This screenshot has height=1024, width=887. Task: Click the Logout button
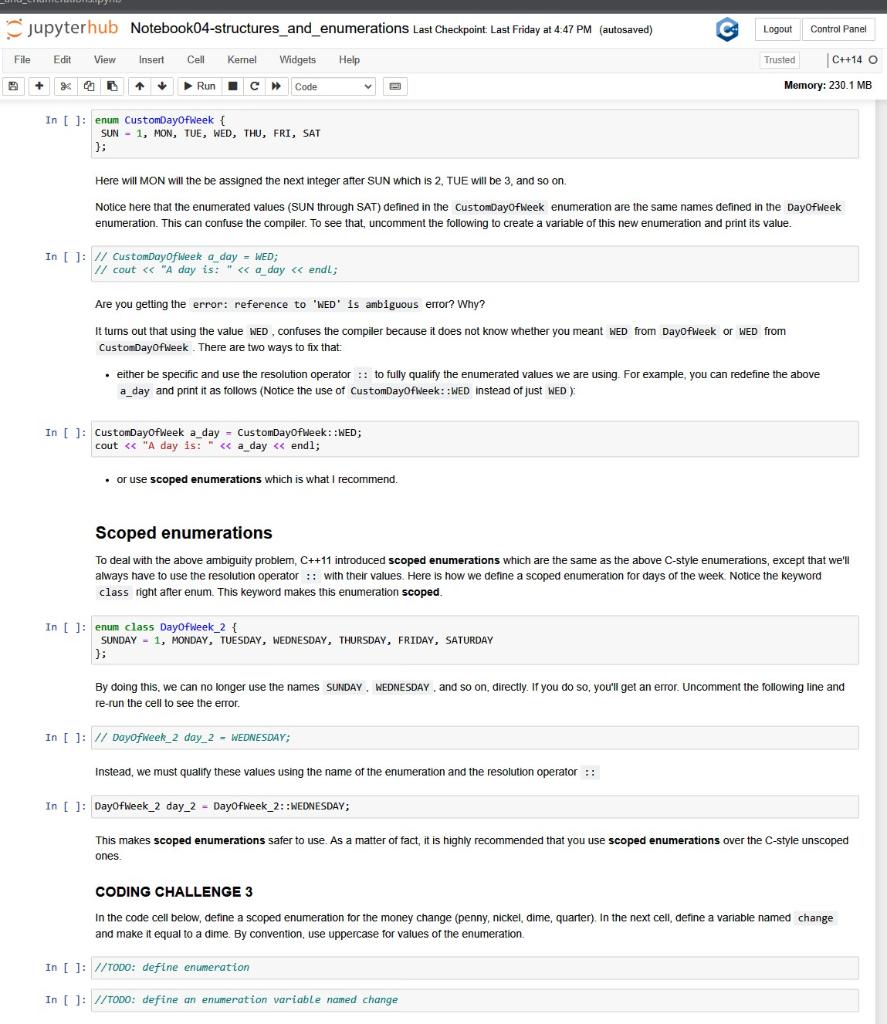777,29
